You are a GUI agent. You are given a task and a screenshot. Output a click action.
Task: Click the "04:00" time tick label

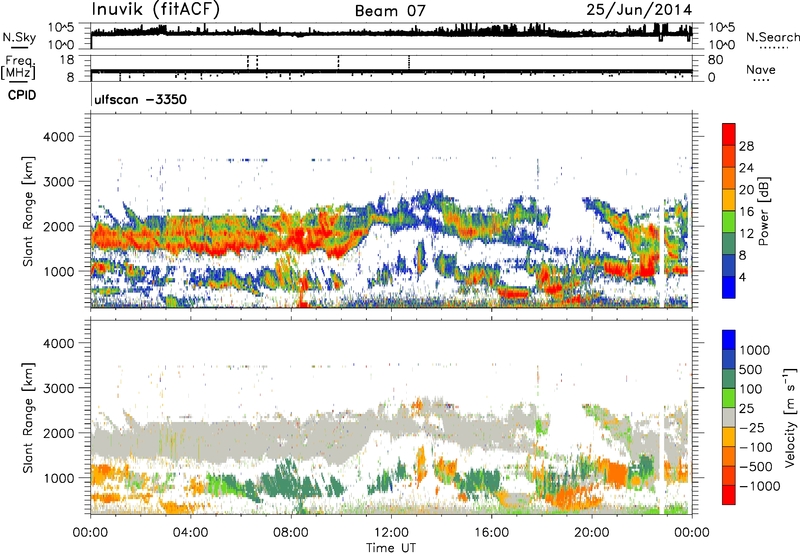(190, 533)
